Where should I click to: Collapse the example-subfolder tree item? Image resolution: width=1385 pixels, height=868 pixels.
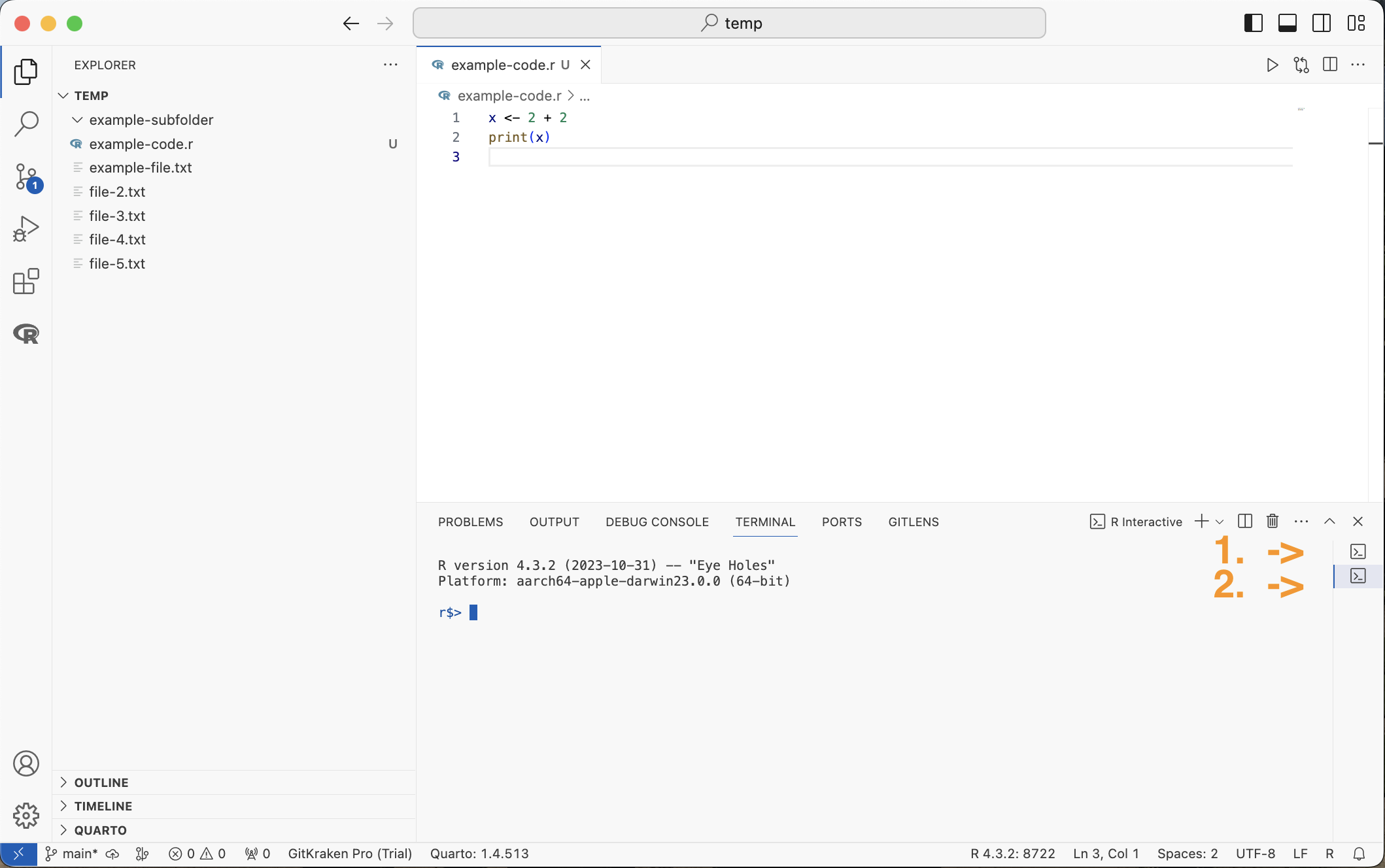point(78,120)
